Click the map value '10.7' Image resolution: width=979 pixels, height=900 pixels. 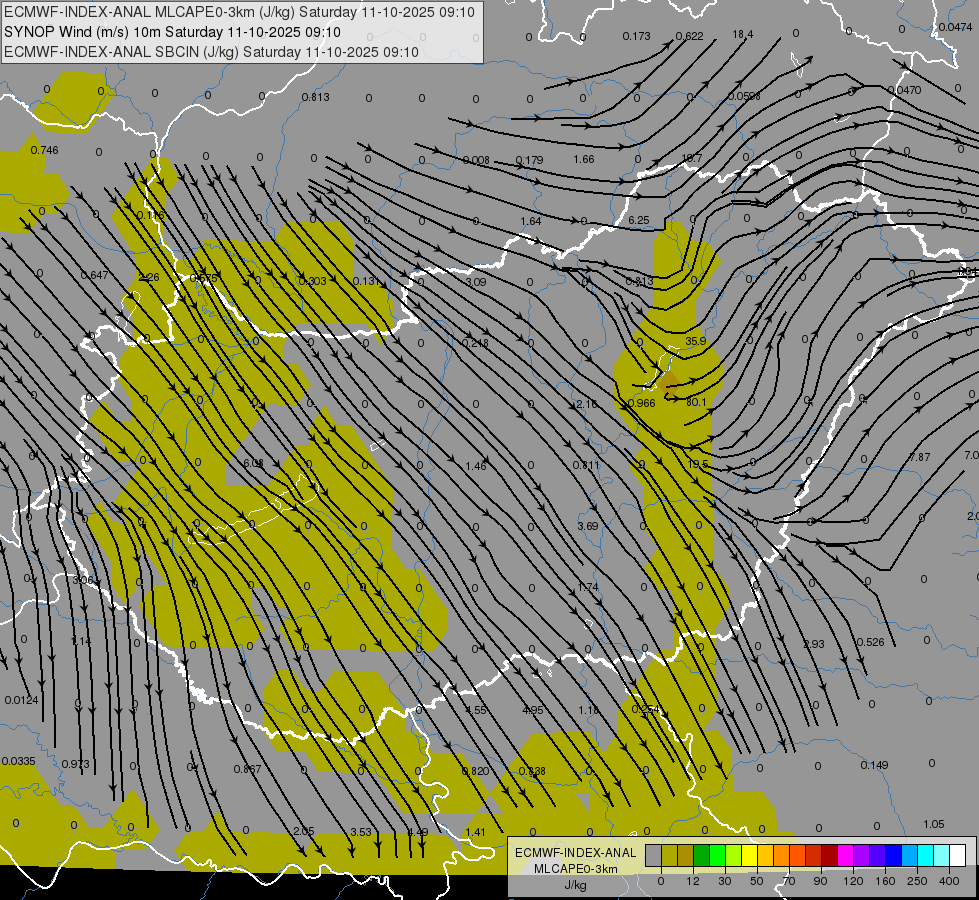(692, 158)
